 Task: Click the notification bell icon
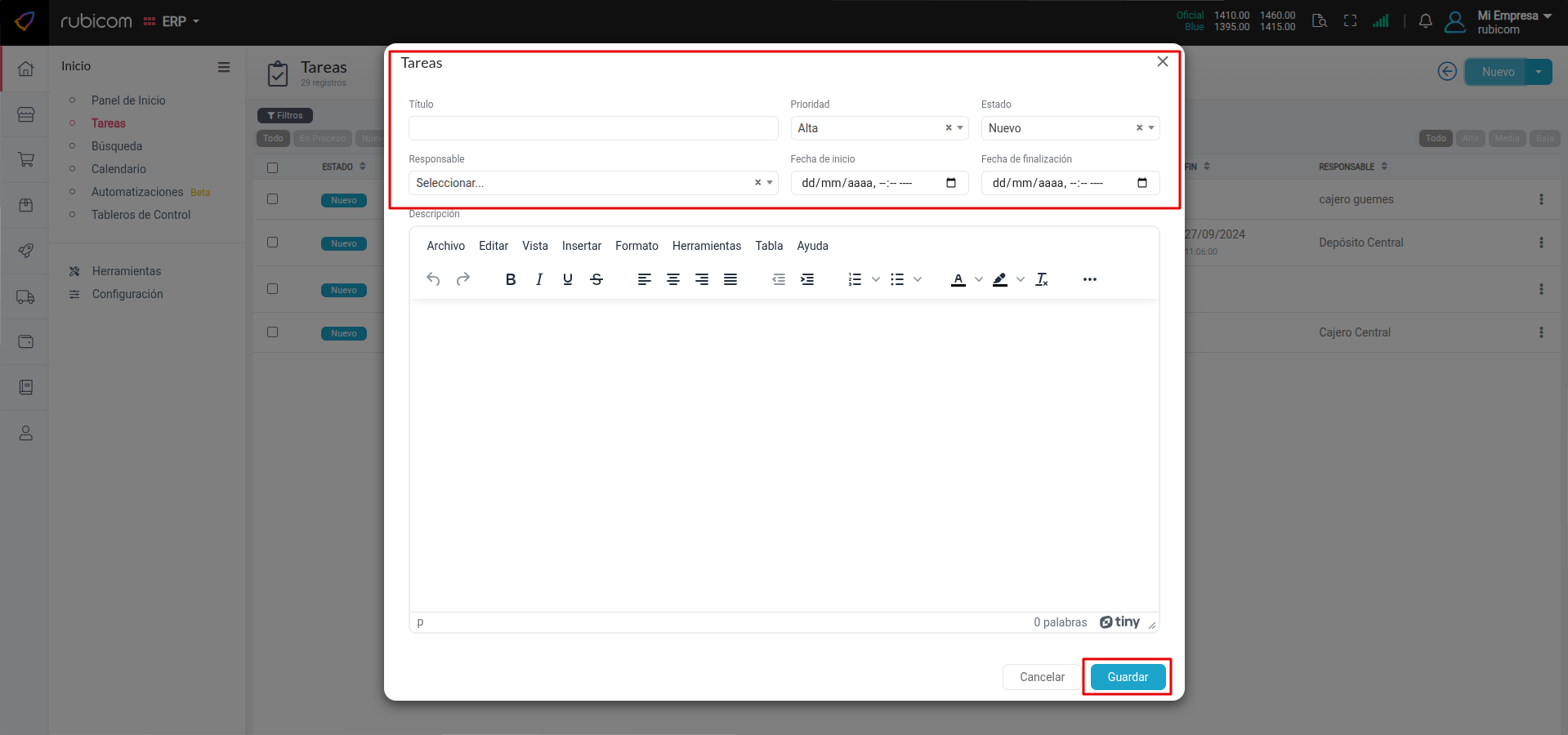[1426, 21]
